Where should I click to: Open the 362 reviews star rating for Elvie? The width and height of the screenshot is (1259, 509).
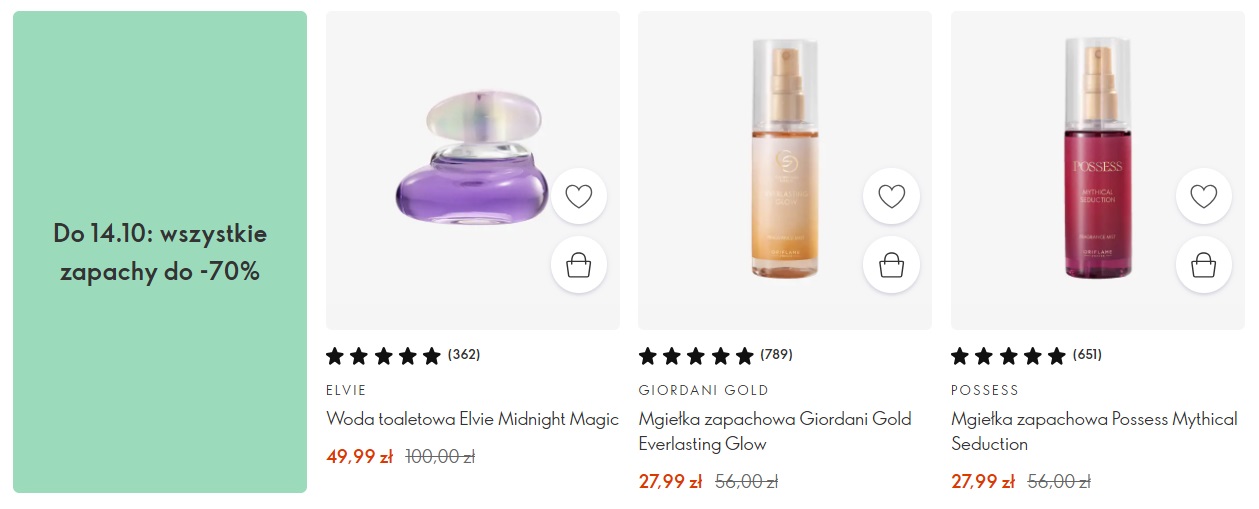403,355
